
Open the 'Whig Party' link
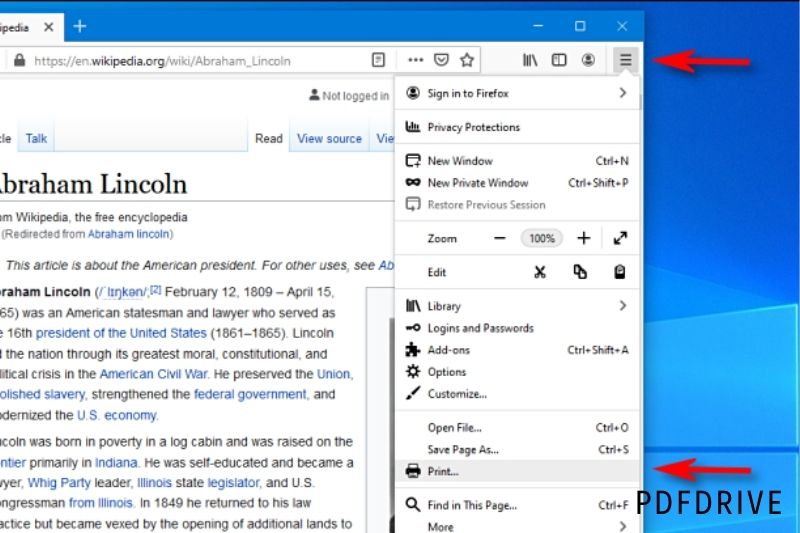(59, 483)
